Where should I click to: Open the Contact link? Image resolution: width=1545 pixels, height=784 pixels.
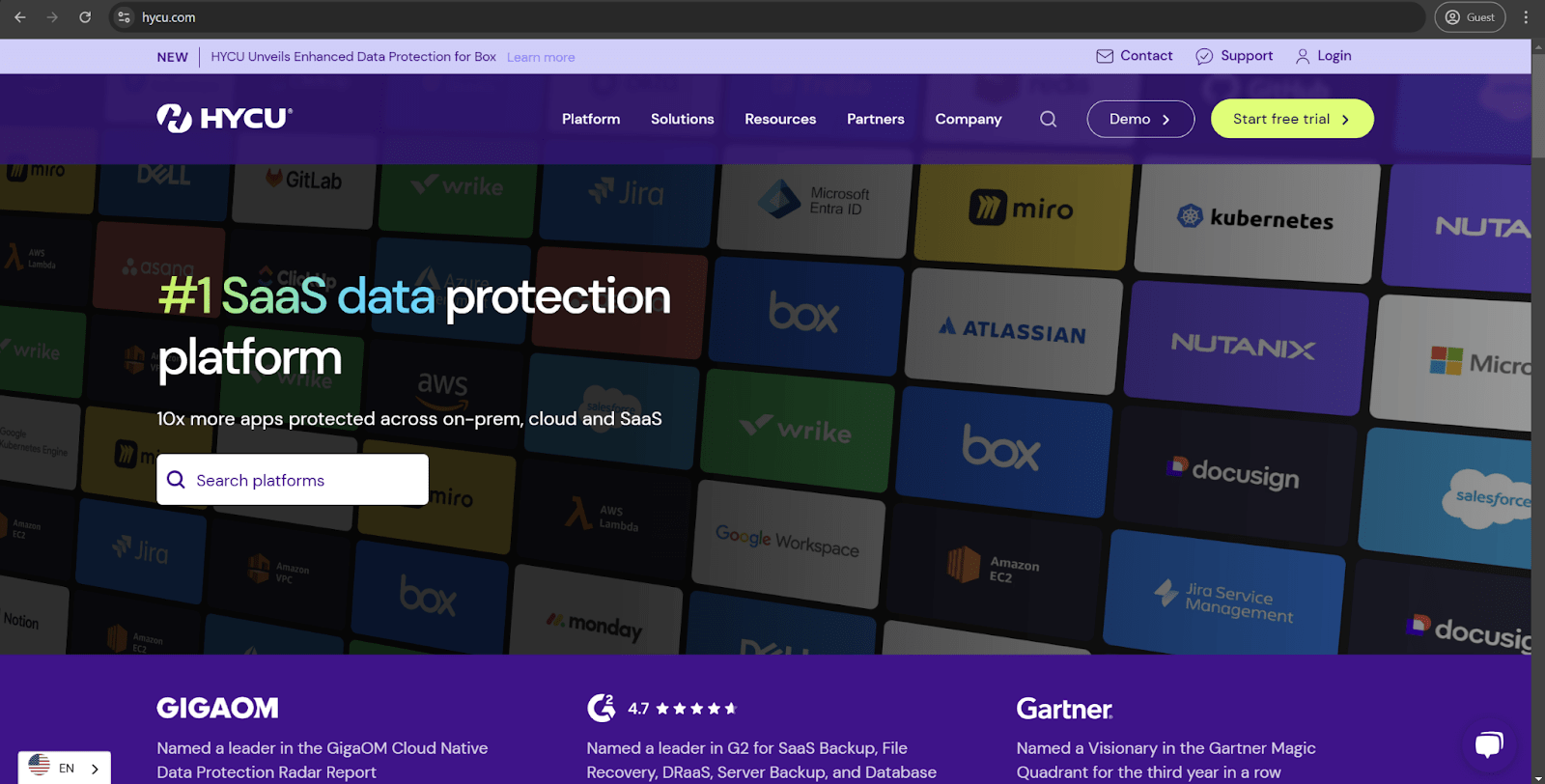pos(1135,56)
